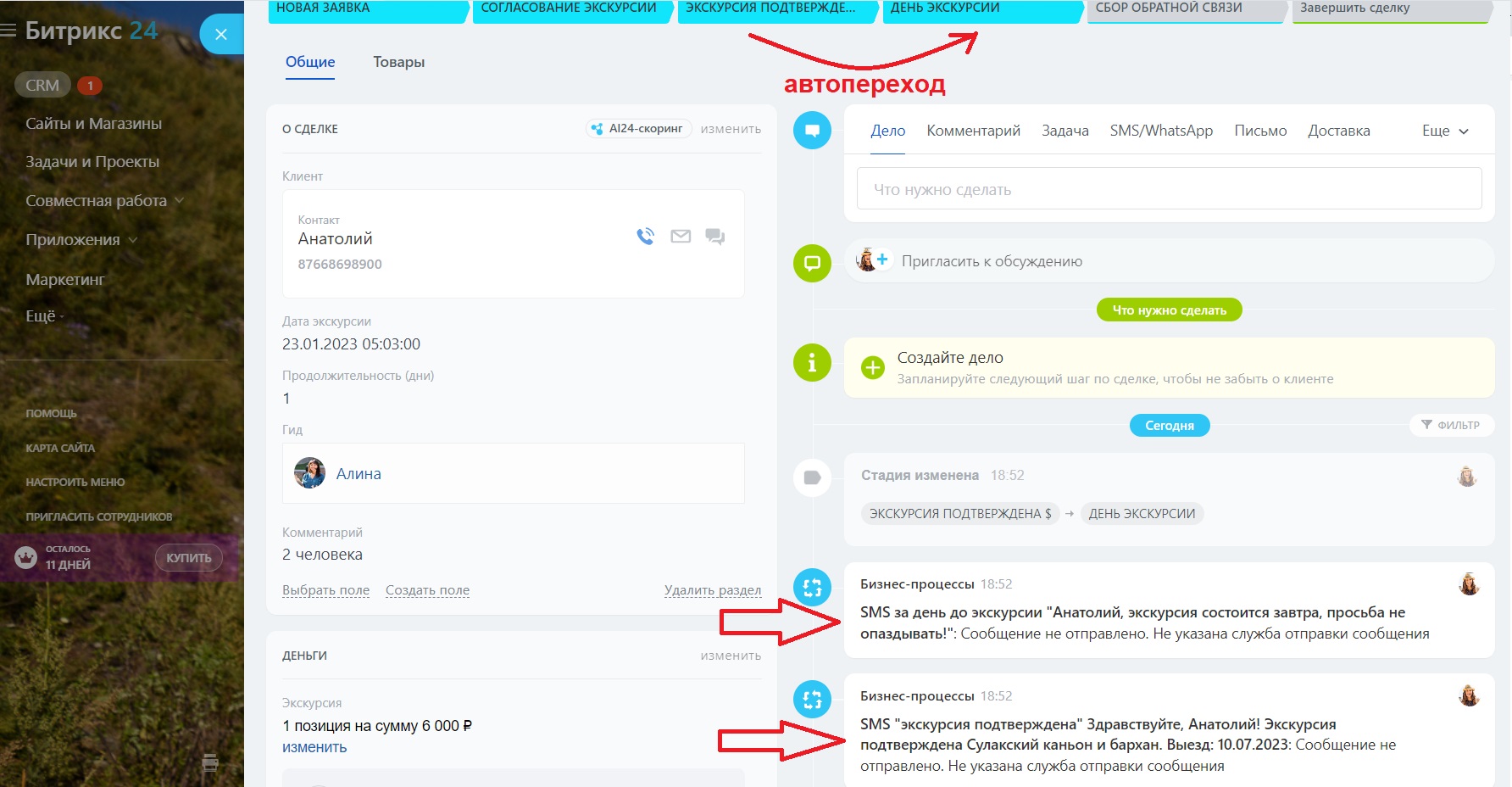Click the blue chat bubble timeline icon

tap(812, 131)
